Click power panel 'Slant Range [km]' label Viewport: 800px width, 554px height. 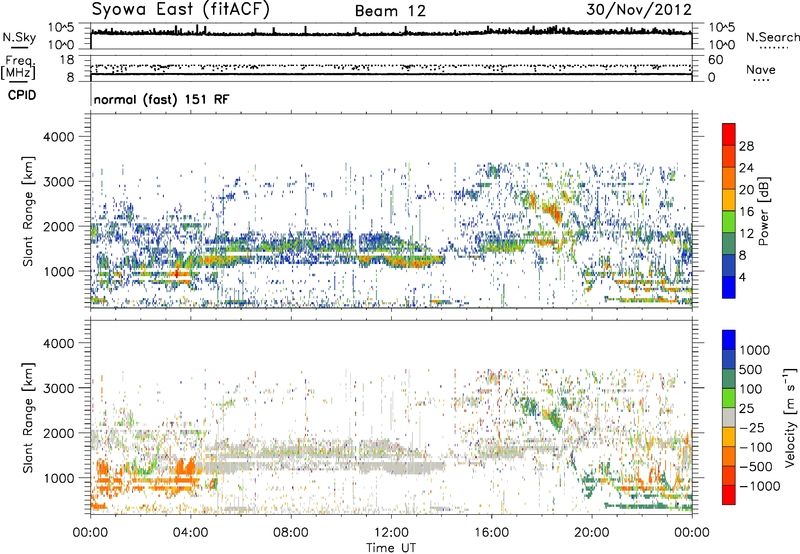(28, 211)
